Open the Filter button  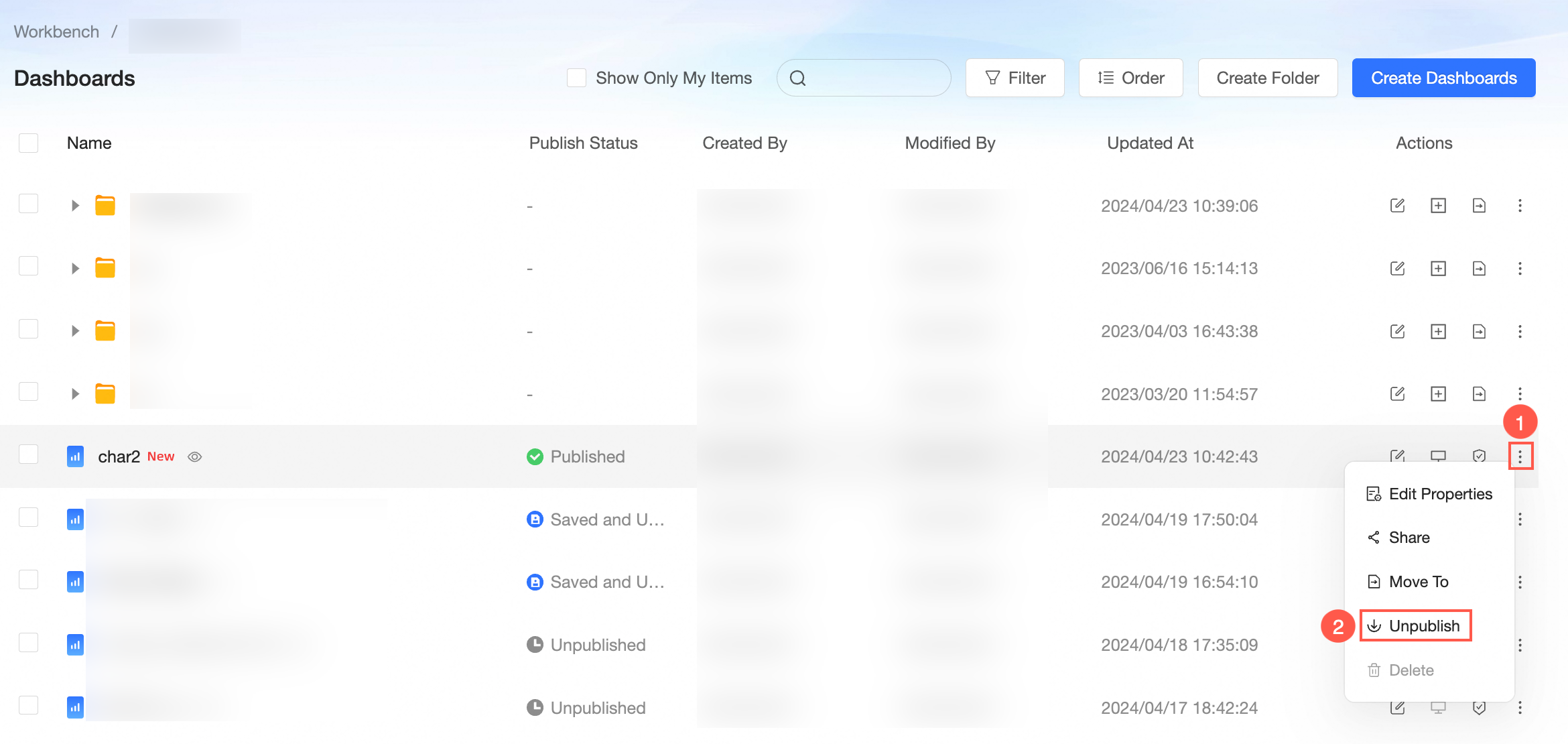(x=1015, y=78)
